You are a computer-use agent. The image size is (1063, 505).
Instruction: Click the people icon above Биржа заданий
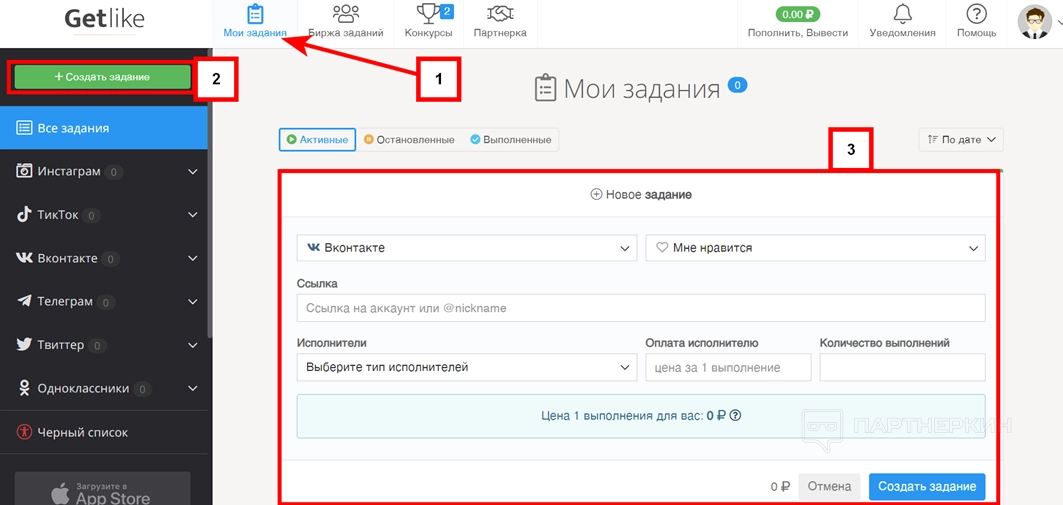tap(346, 14)
